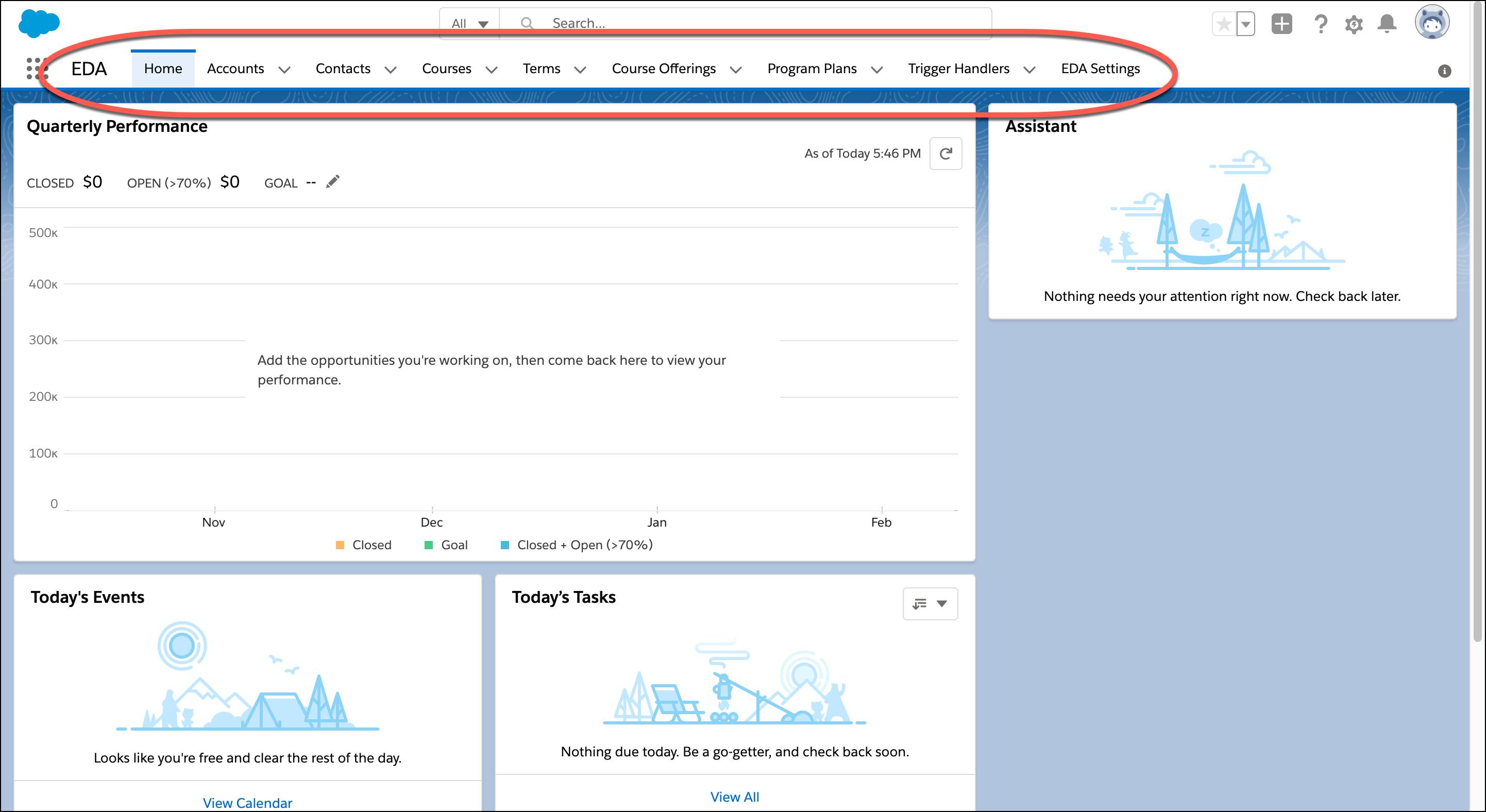The height and width of the screenshot is (812, 1486).
Task: Switch to the Courses tab
Action: [x=447, y=69]
